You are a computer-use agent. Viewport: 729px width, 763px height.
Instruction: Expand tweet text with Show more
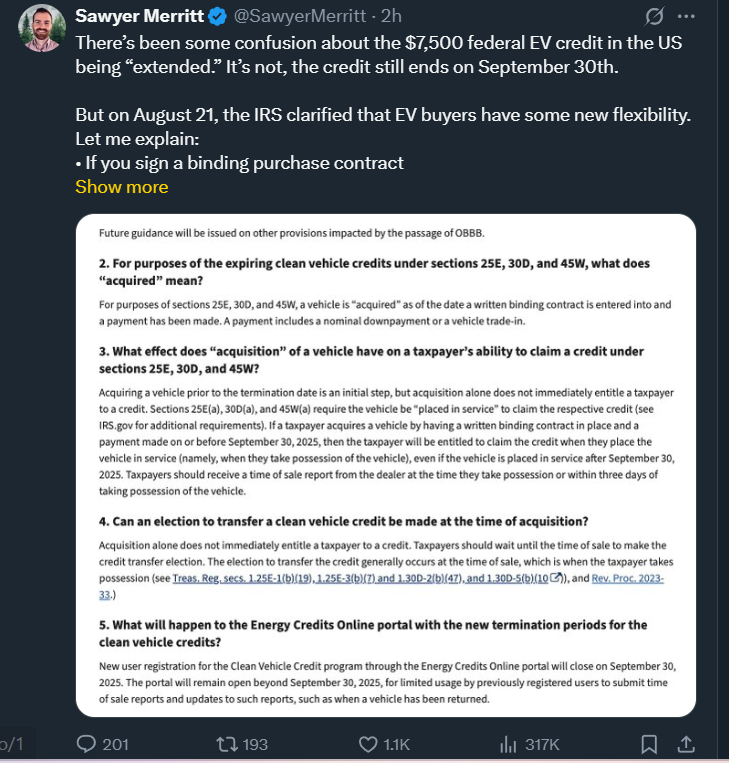122,187
